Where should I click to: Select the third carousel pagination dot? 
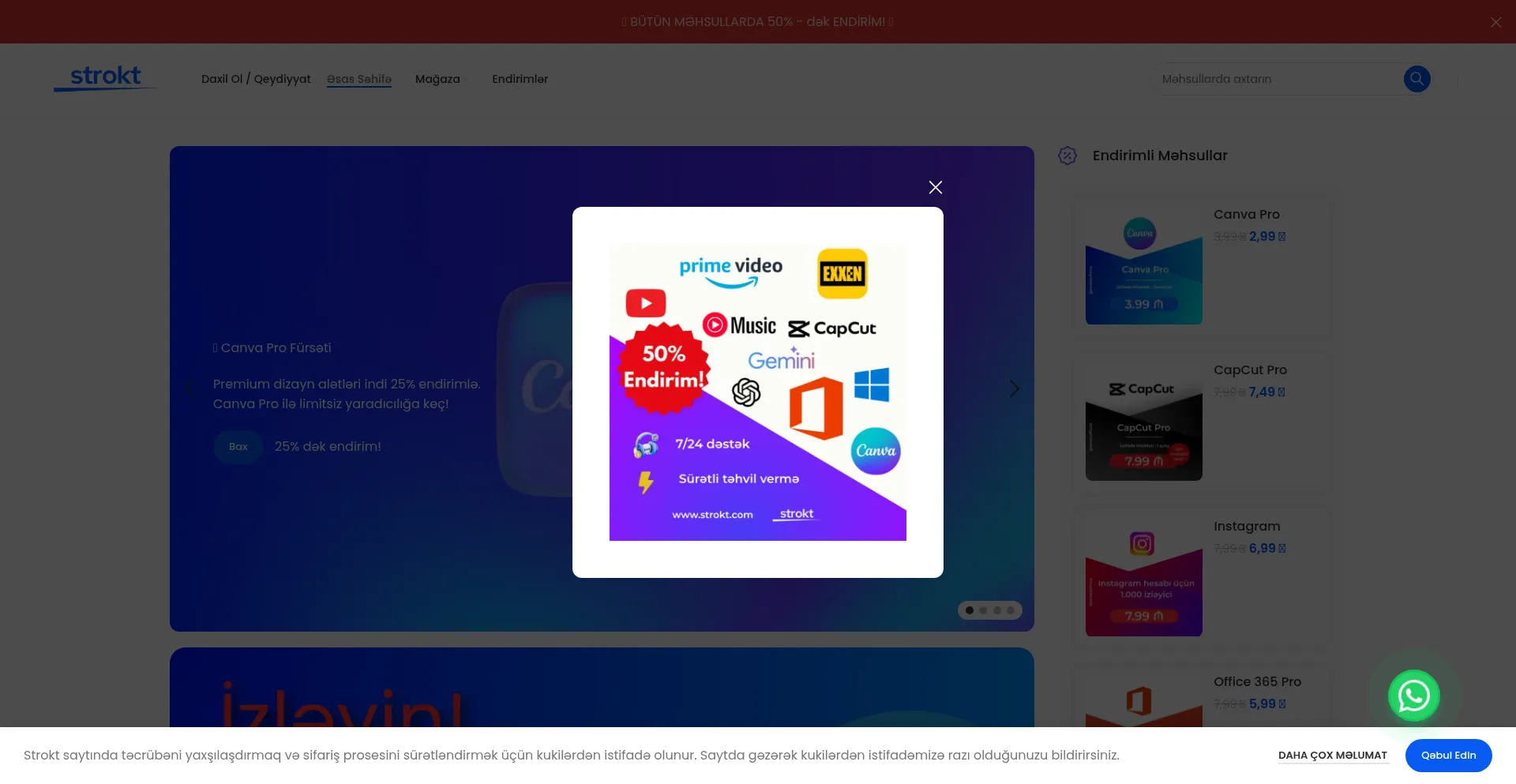point(997,610)
